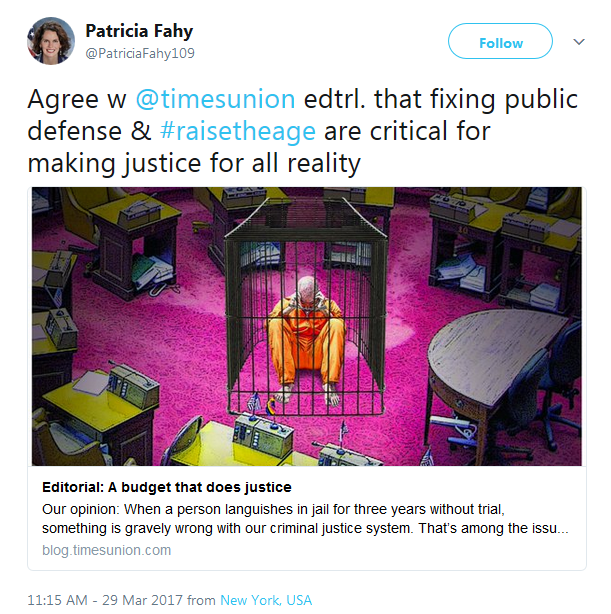Visit the blog.timesunion.com source link

tap(107, 550)
